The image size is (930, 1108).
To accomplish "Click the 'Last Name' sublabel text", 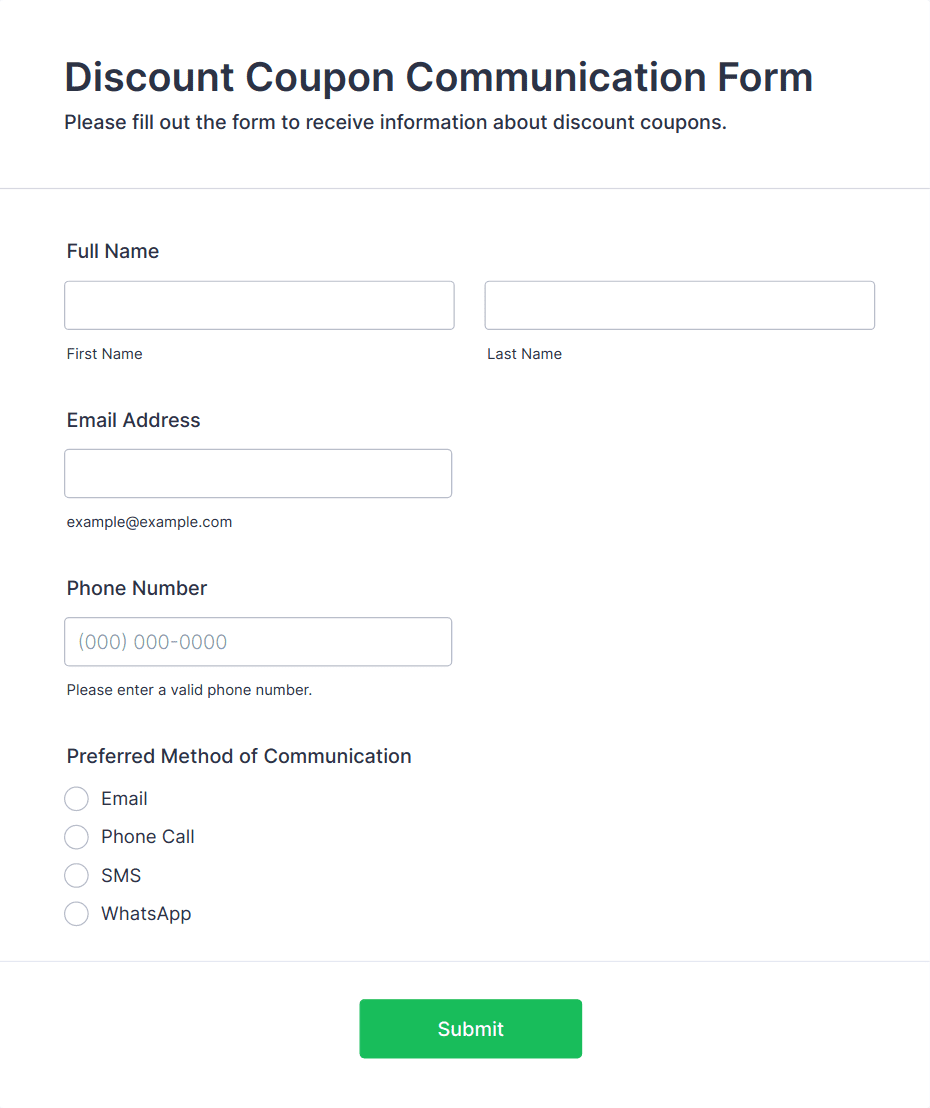I will pyautogui.click(x=524, y=354).
